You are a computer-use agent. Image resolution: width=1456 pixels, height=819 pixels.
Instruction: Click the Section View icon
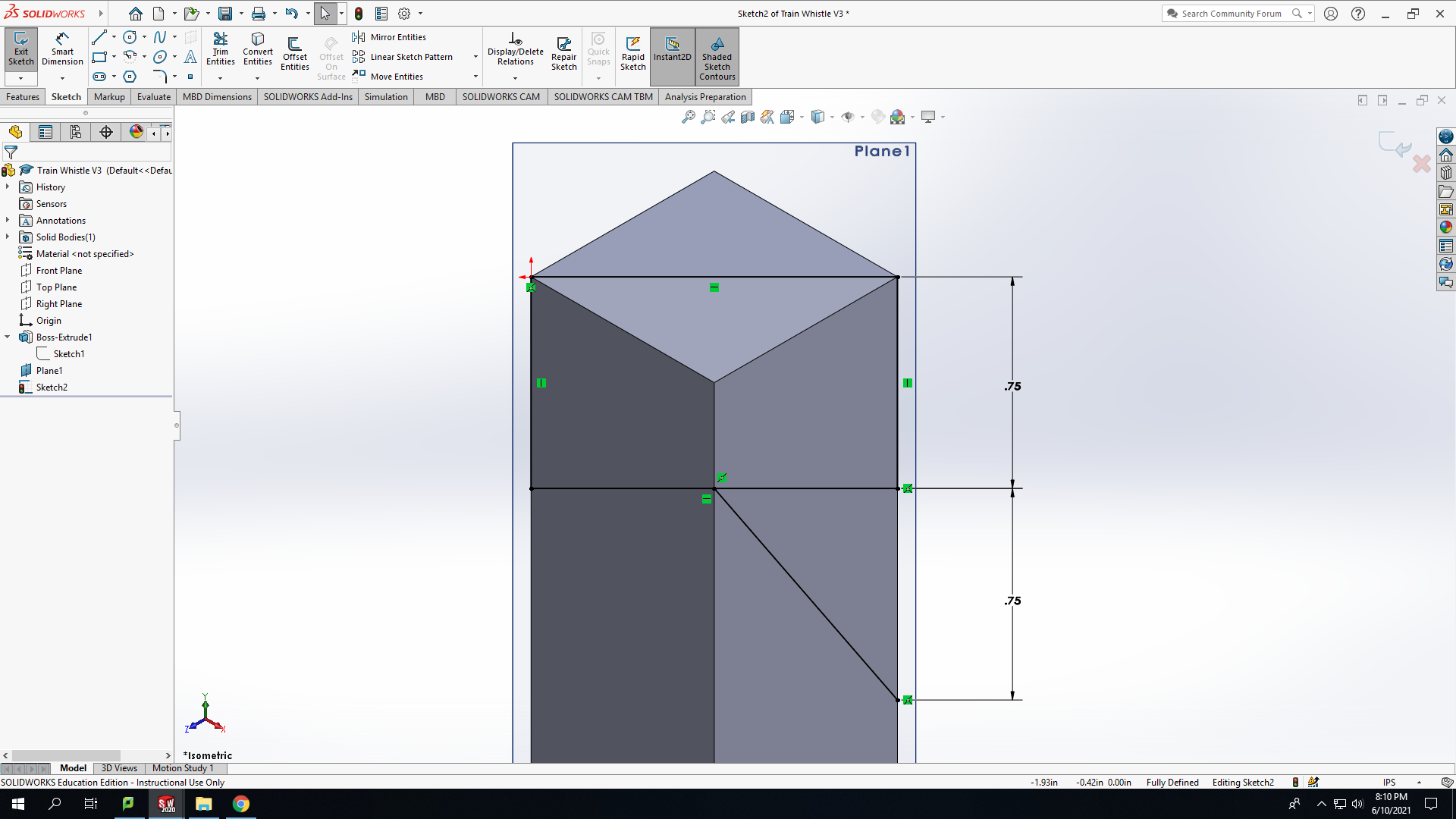[x=748, y=117]
